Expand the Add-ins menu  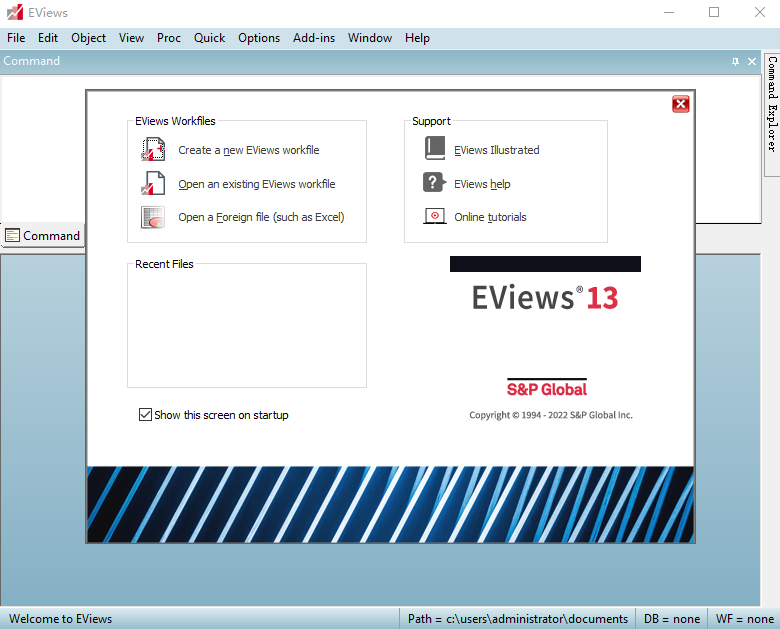coord(314,38)
